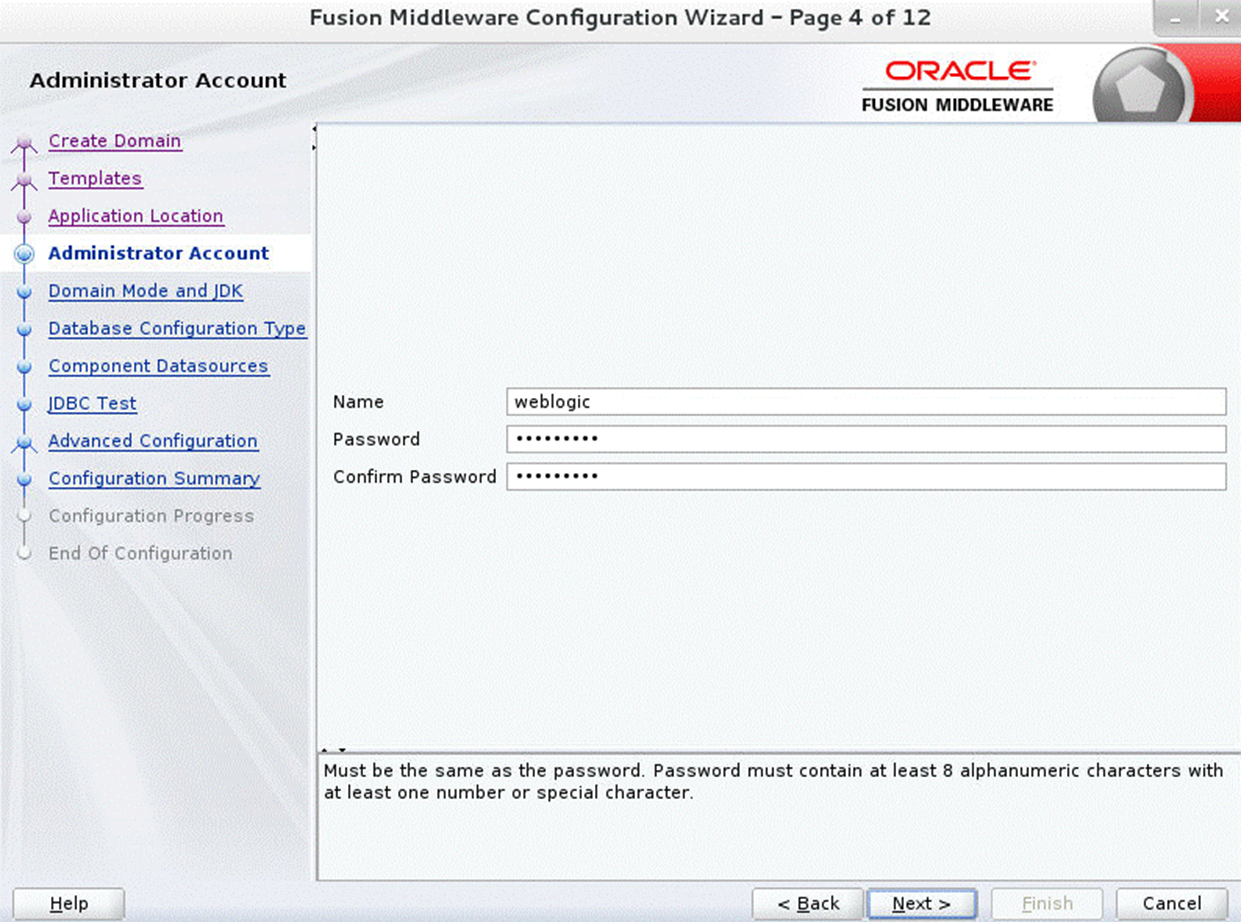
Task: Open the Help dialog
Action: [x=67, y=903]
